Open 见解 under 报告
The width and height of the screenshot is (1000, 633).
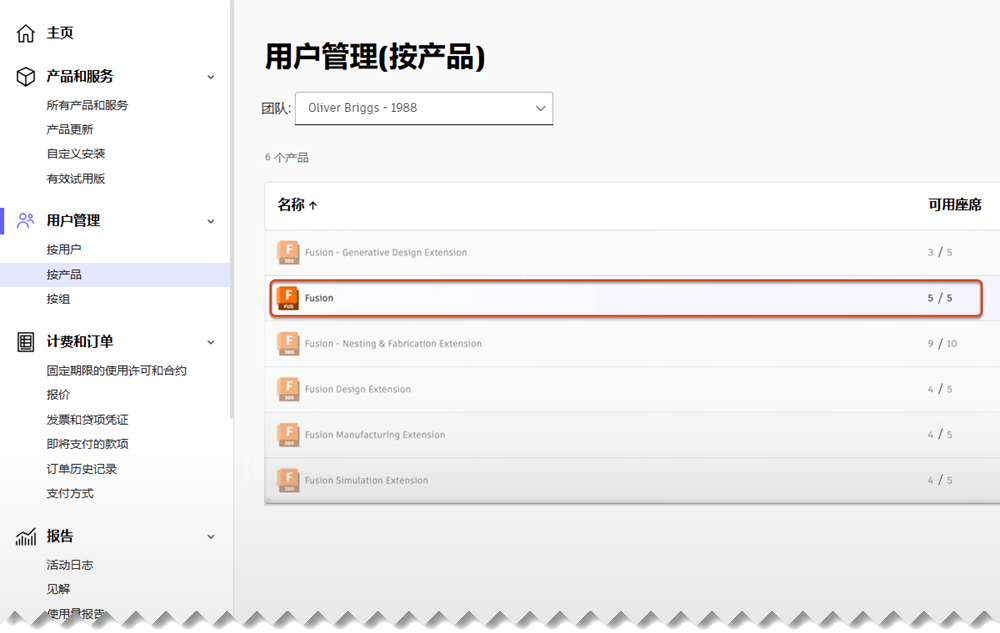pos(58,589)
